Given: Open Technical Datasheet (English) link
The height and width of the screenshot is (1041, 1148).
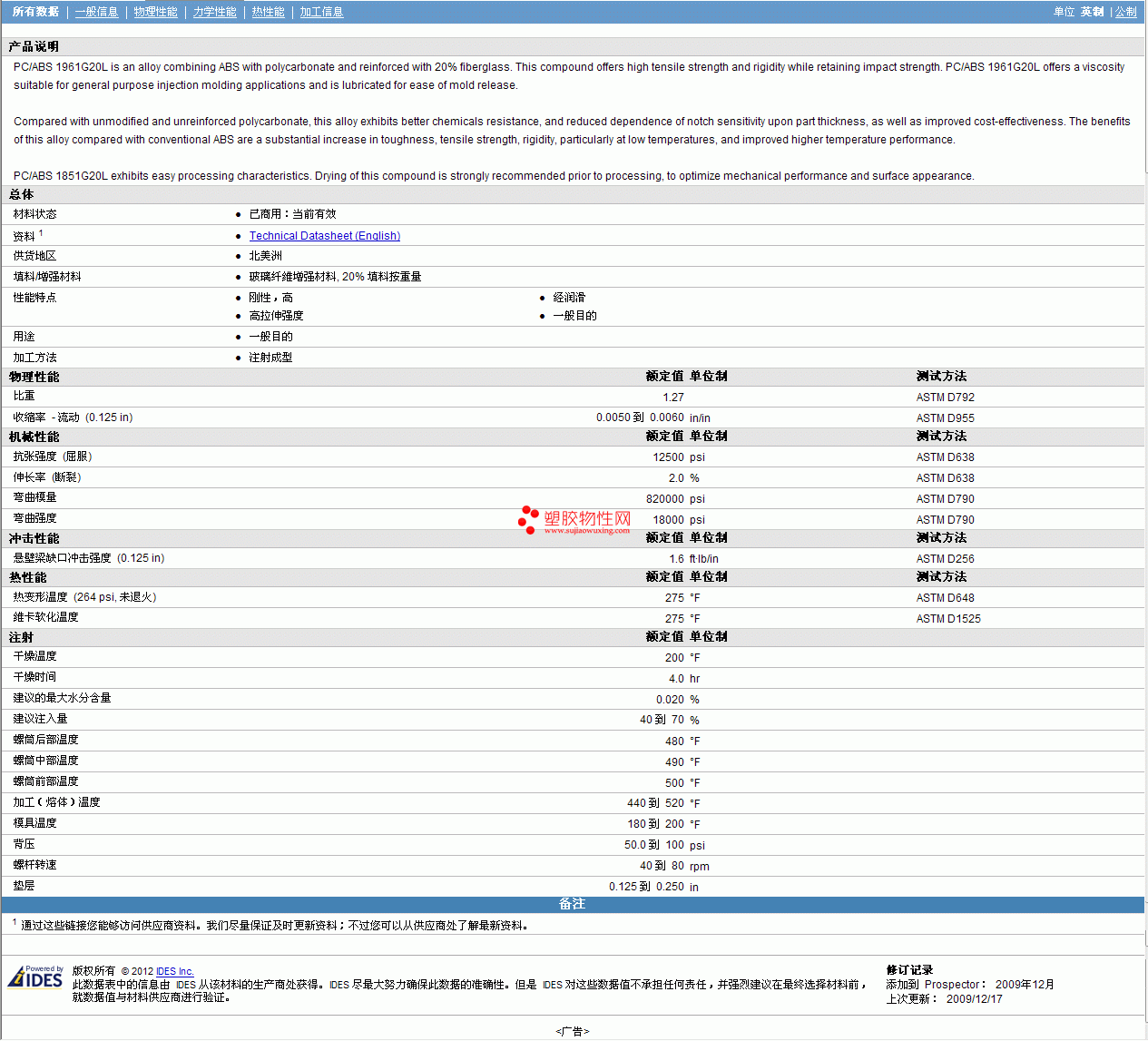Looking at the screenshot, I should point(325,236).
